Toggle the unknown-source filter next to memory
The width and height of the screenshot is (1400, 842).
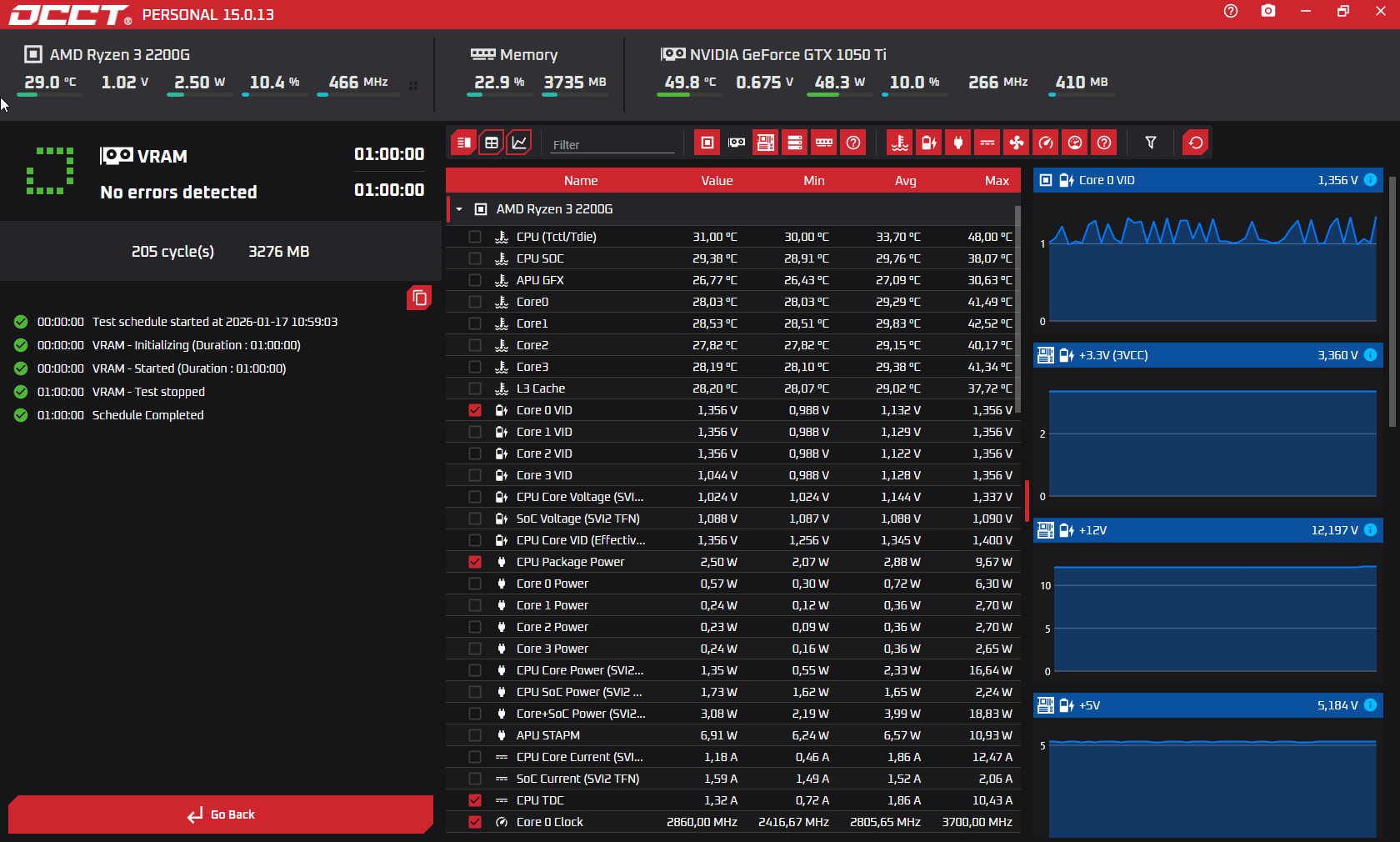pyautogui.click(x=853, y=143)
